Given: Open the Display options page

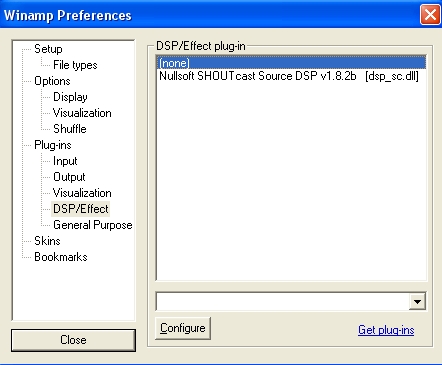Looking at the screenshot, I should click(x=70, y=97).
